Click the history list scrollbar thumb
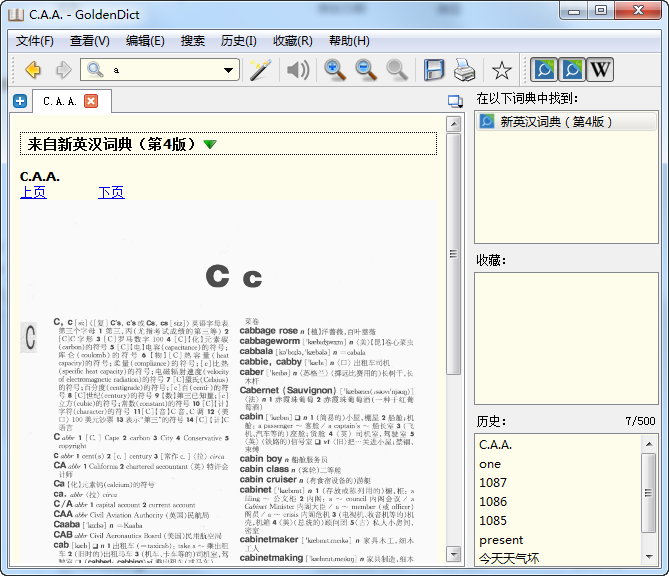669x576 pixels. click(x=649, y=493)
